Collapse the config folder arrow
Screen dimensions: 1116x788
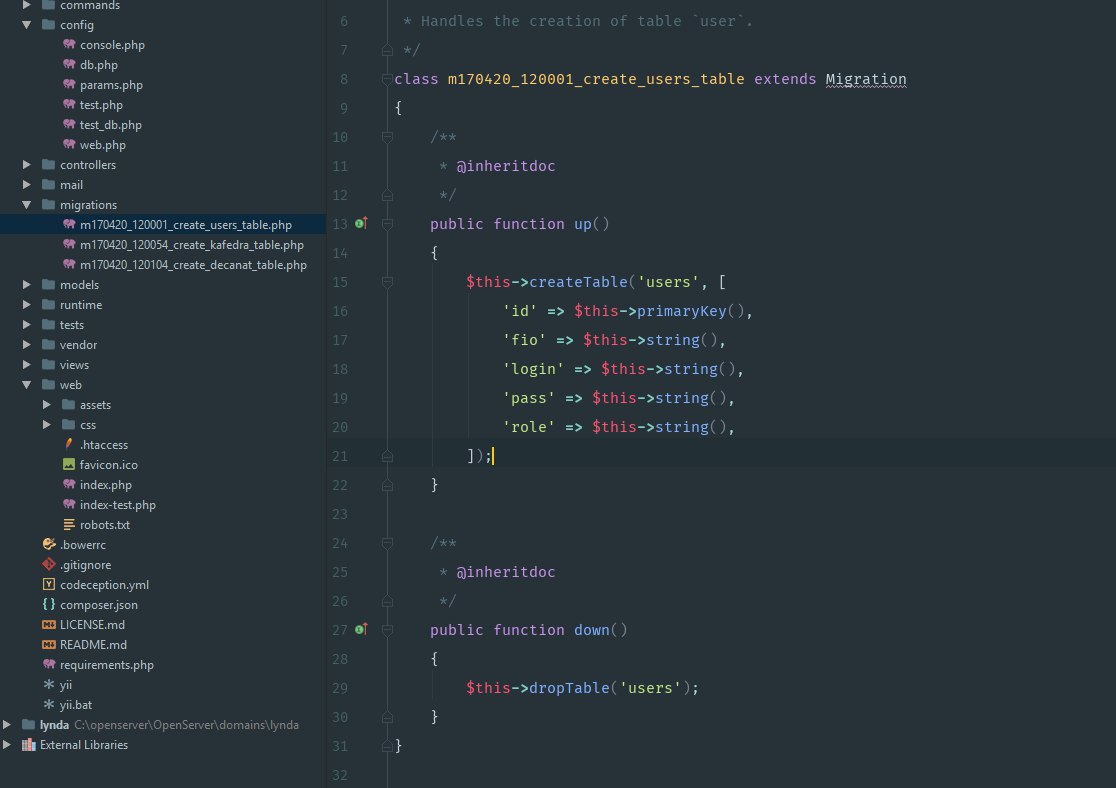[26, 25]
